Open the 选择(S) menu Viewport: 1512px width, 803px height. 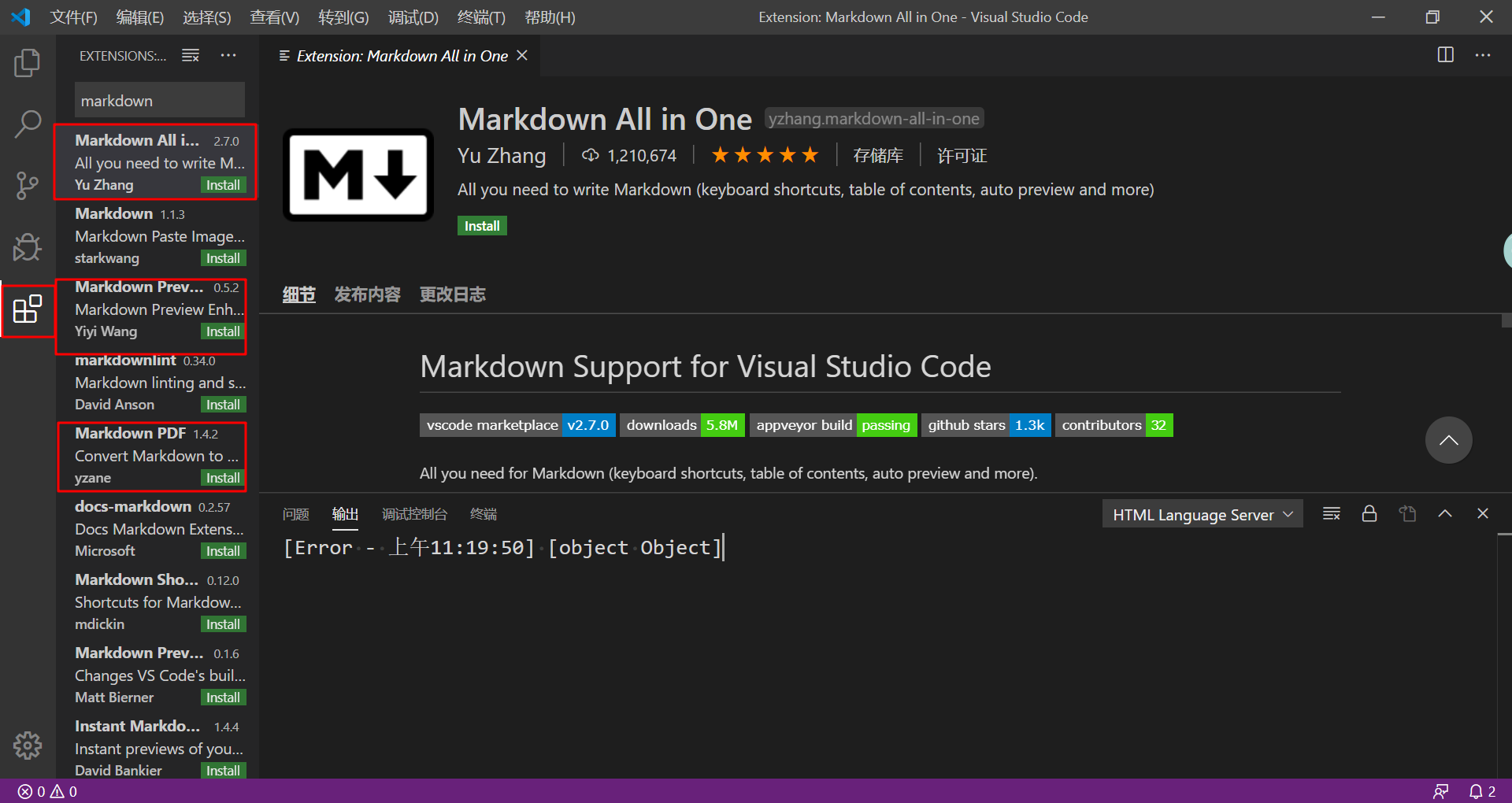point(207,17)
